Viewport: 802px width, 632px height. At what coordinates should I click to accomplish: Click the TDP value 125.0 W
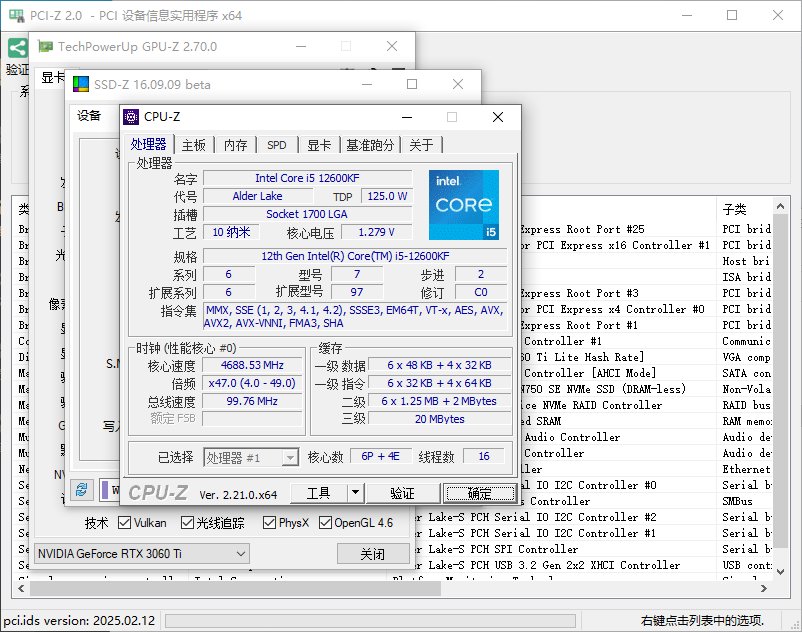pyautogui.click(x=387, y=196)
